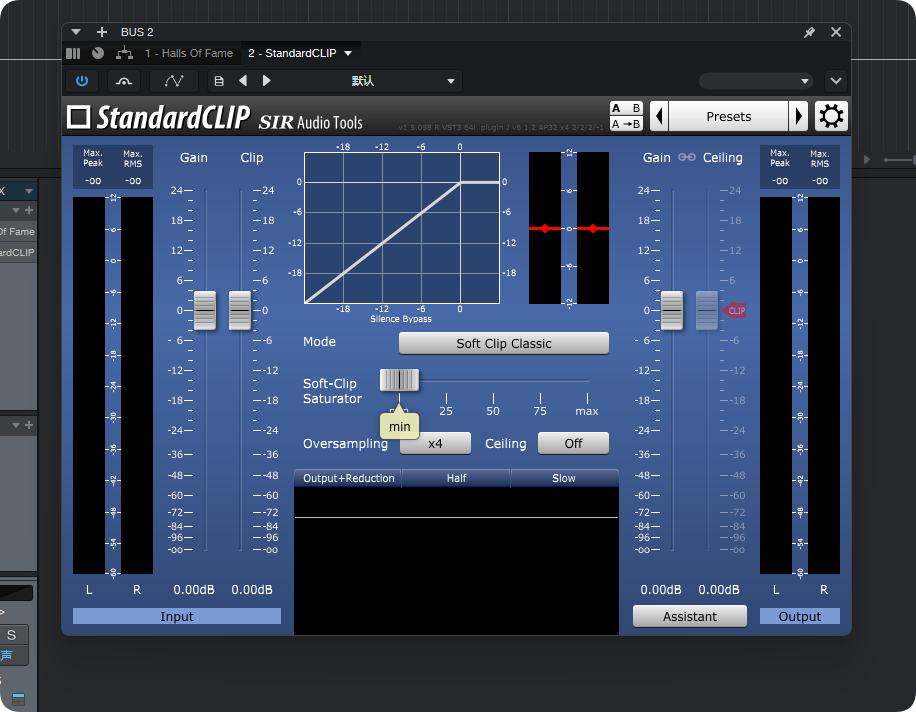Image resolution: width=916 pixels, height=712 pixels.
Task: Switch to the 1 - Halls Of Fame tab
Action: pos(189,53)
